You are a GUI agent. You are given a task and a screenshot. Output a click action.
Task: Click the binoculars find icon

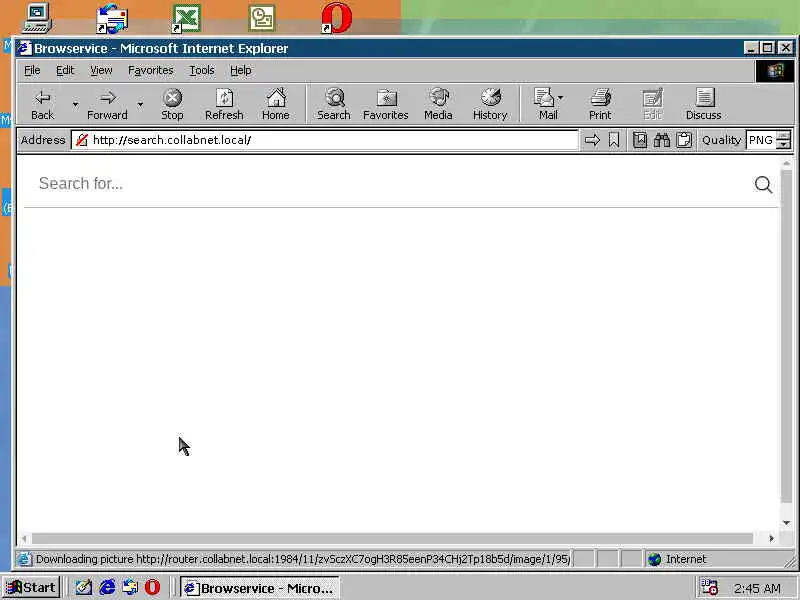coord(662,140)
